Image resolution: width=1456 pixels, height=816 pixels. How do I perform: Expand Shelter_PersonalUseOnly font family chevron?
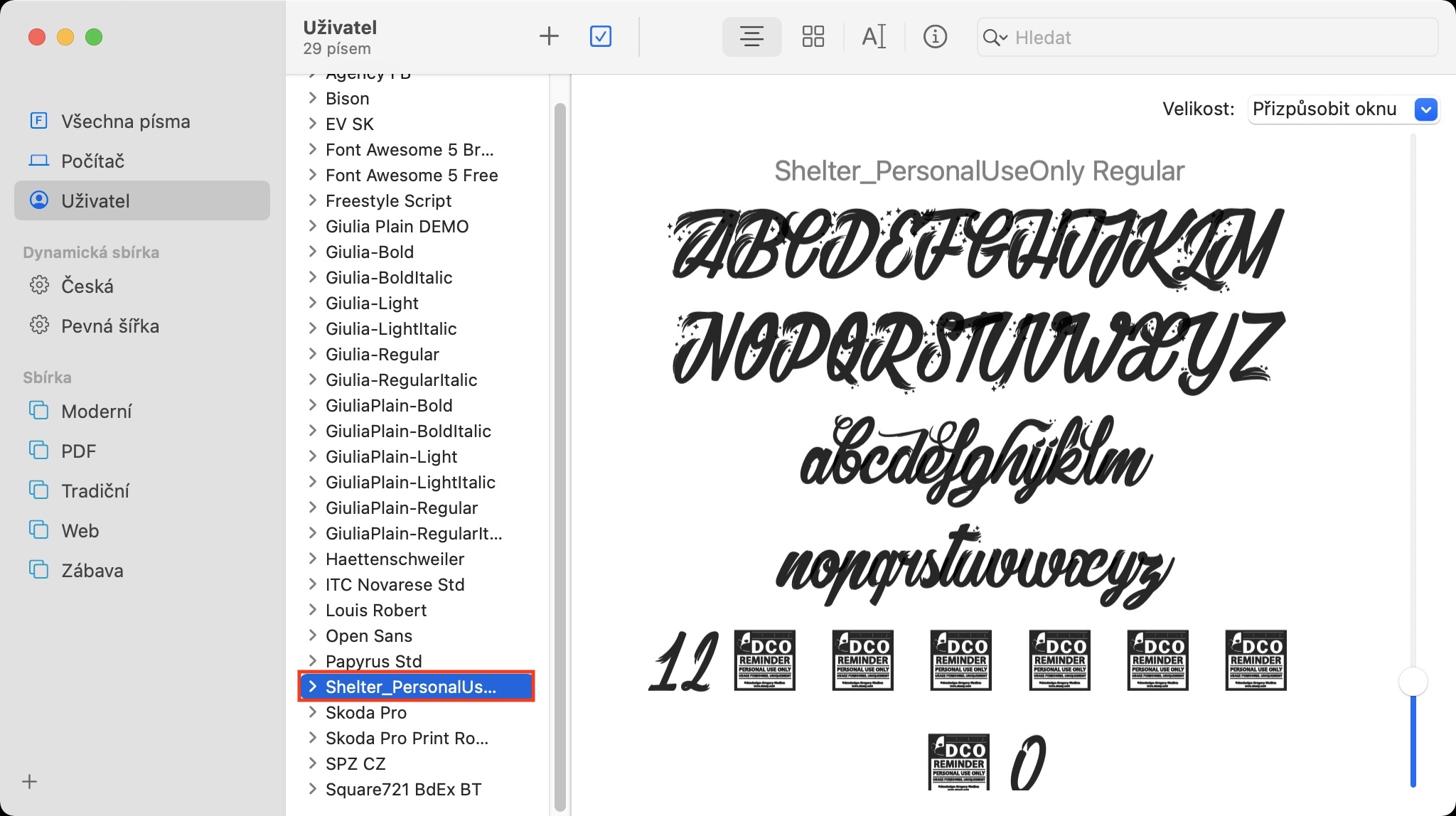click(x=312, y=687)
